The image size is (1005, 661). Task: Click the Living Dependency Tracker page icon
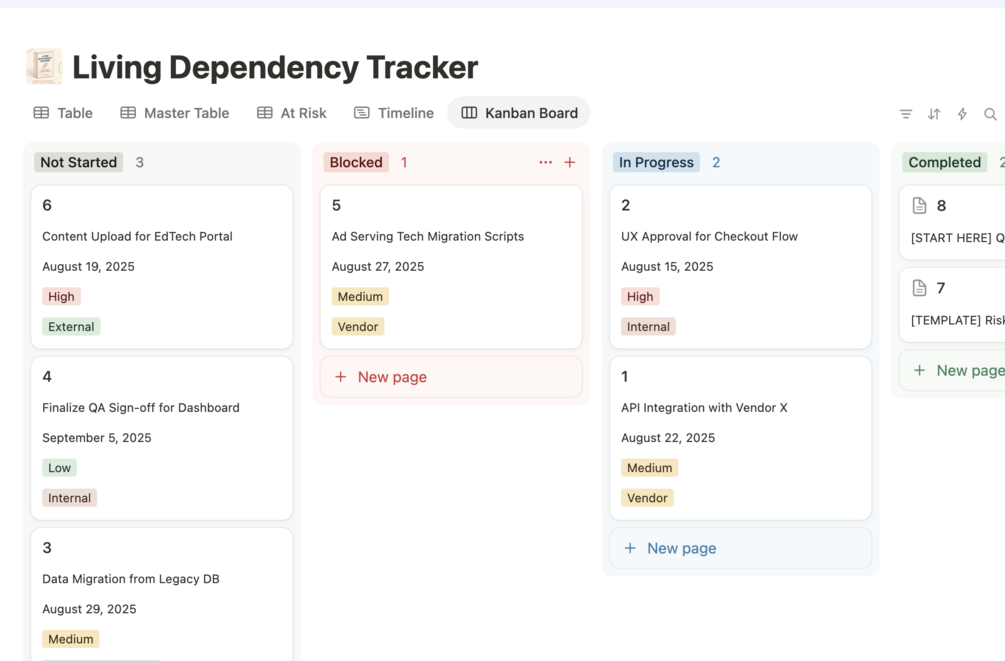(43, 67)
